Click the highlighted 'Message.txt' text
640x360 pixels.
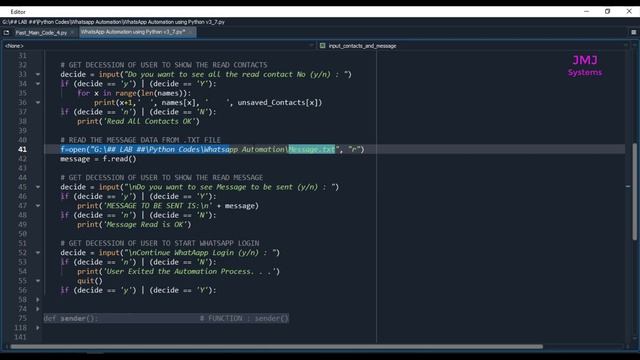click(x=312, y=149)
